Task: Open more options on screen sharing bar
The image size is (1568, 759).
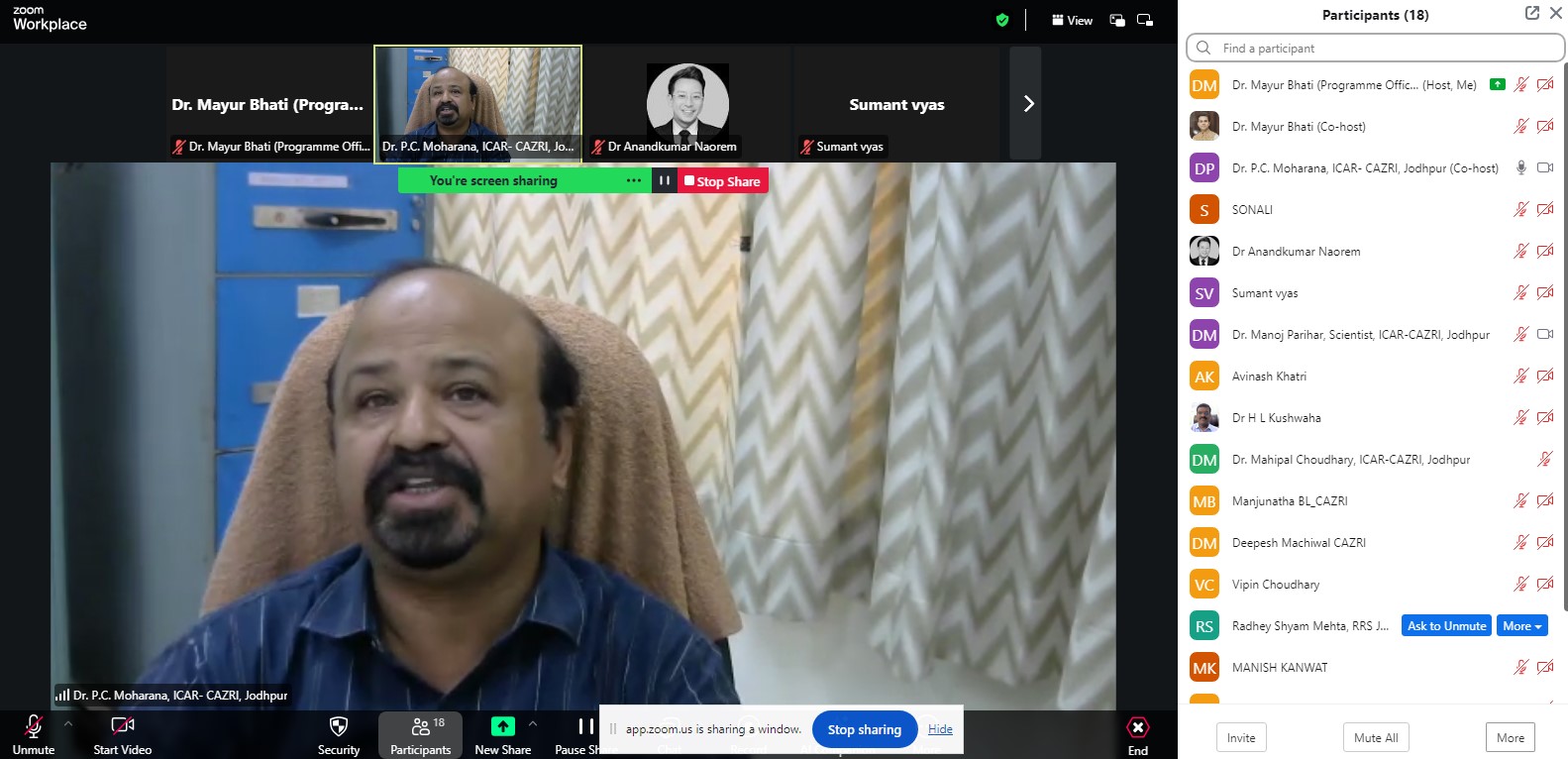Action: coord(634,181)
